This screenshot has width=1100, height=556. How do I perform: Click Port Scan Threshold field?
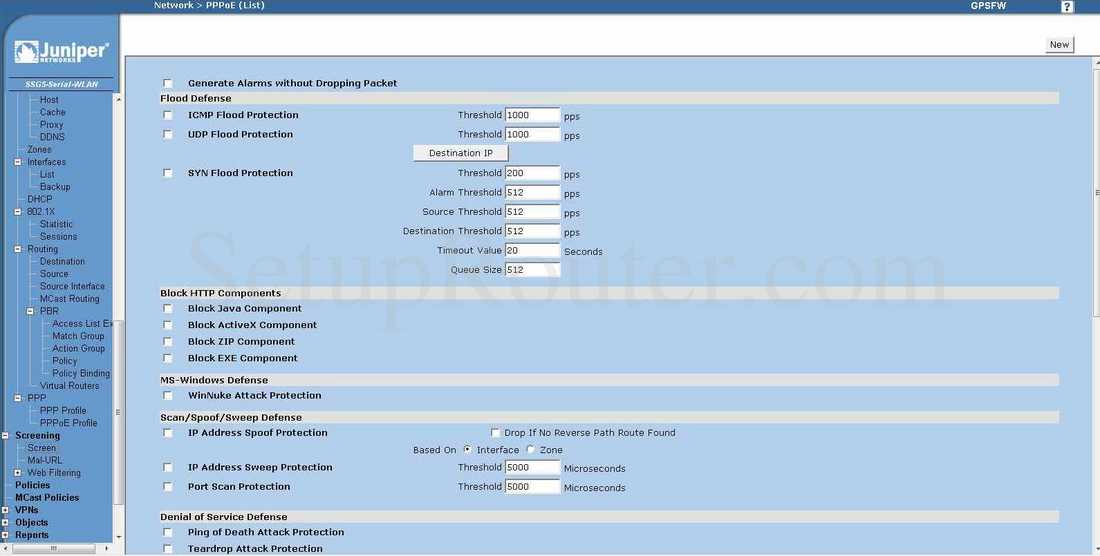tap(532, 487)
